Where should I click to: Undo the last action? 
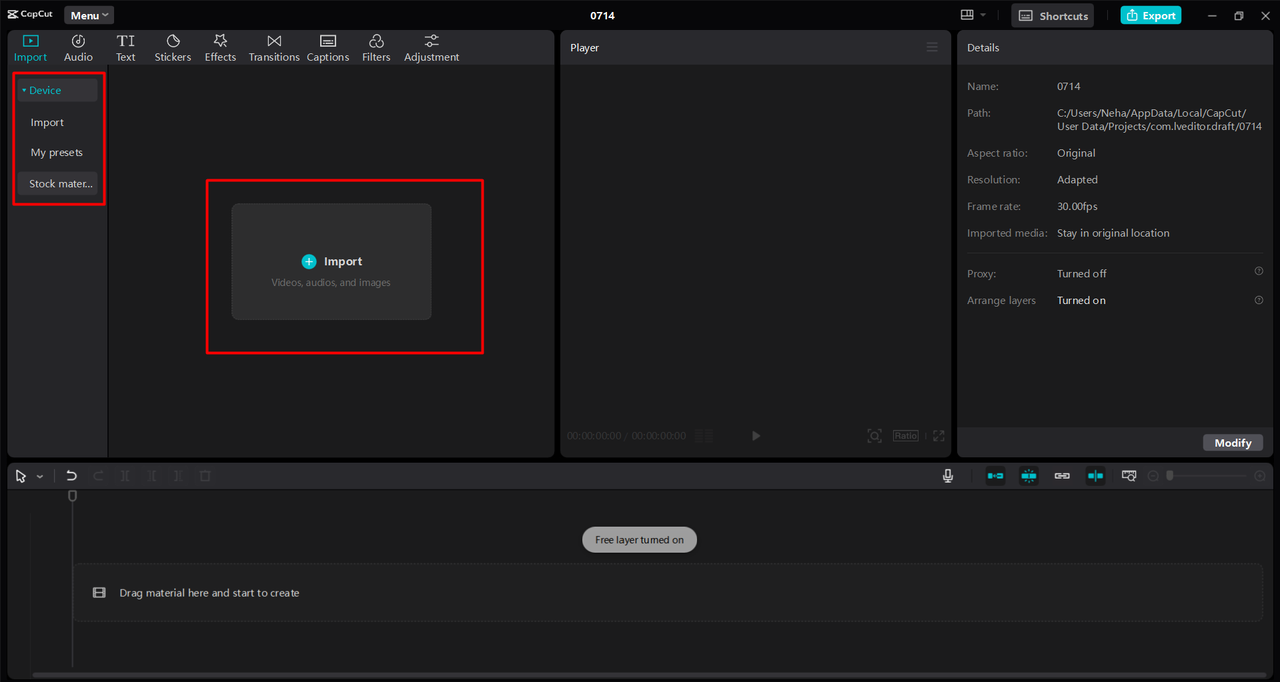click(71, 477)
